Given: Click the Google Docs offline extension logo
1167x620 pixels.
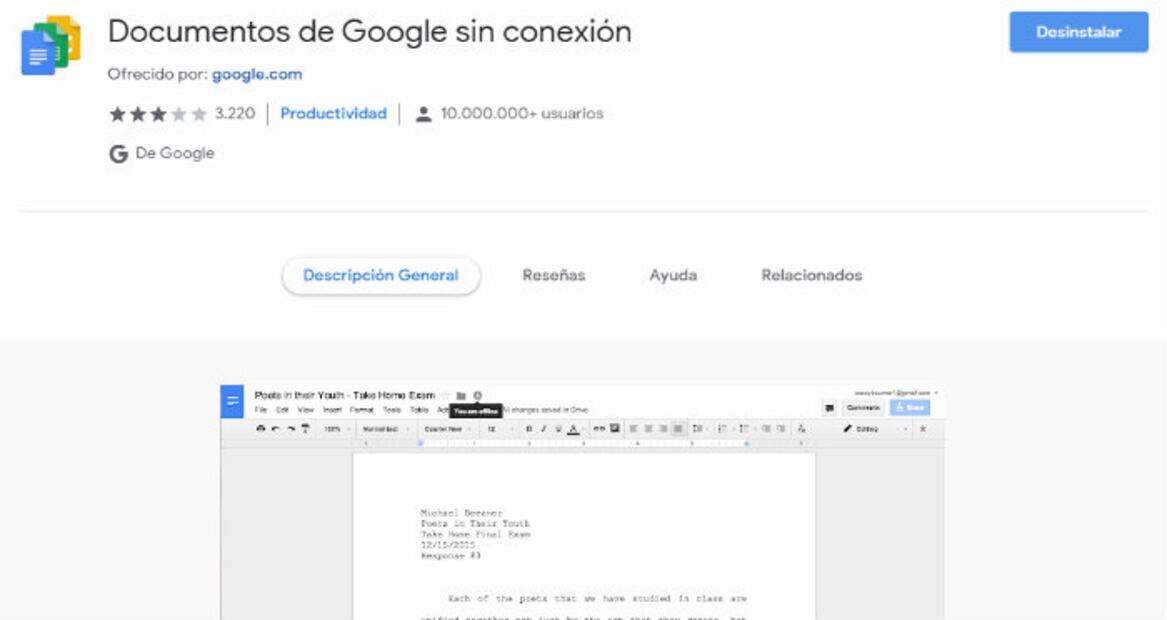Looking at the screenshot, I should pos(51,45).
